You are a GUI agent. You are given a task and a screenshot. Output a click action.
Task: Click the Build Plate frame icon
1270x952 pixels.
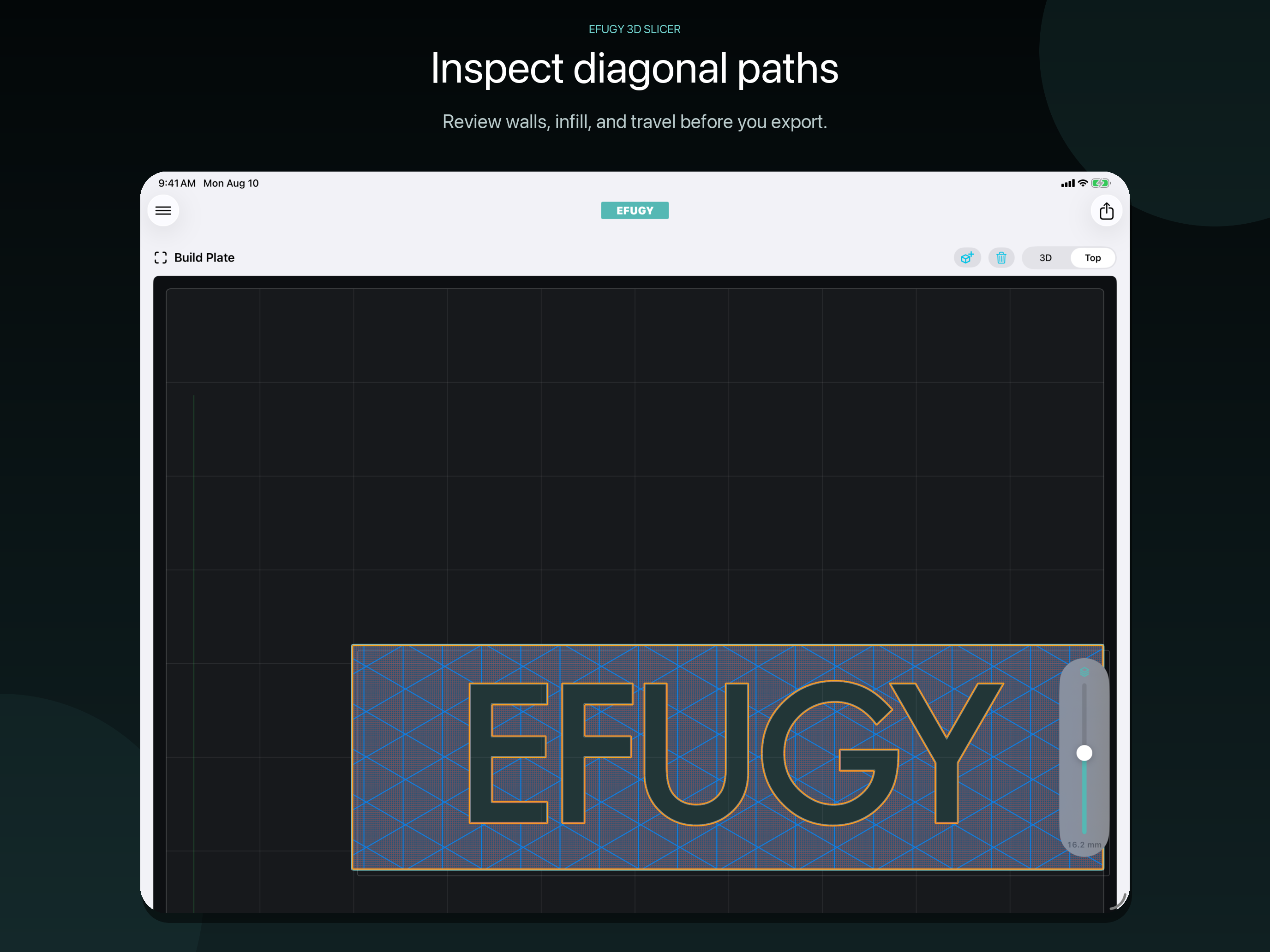(161, 258)
